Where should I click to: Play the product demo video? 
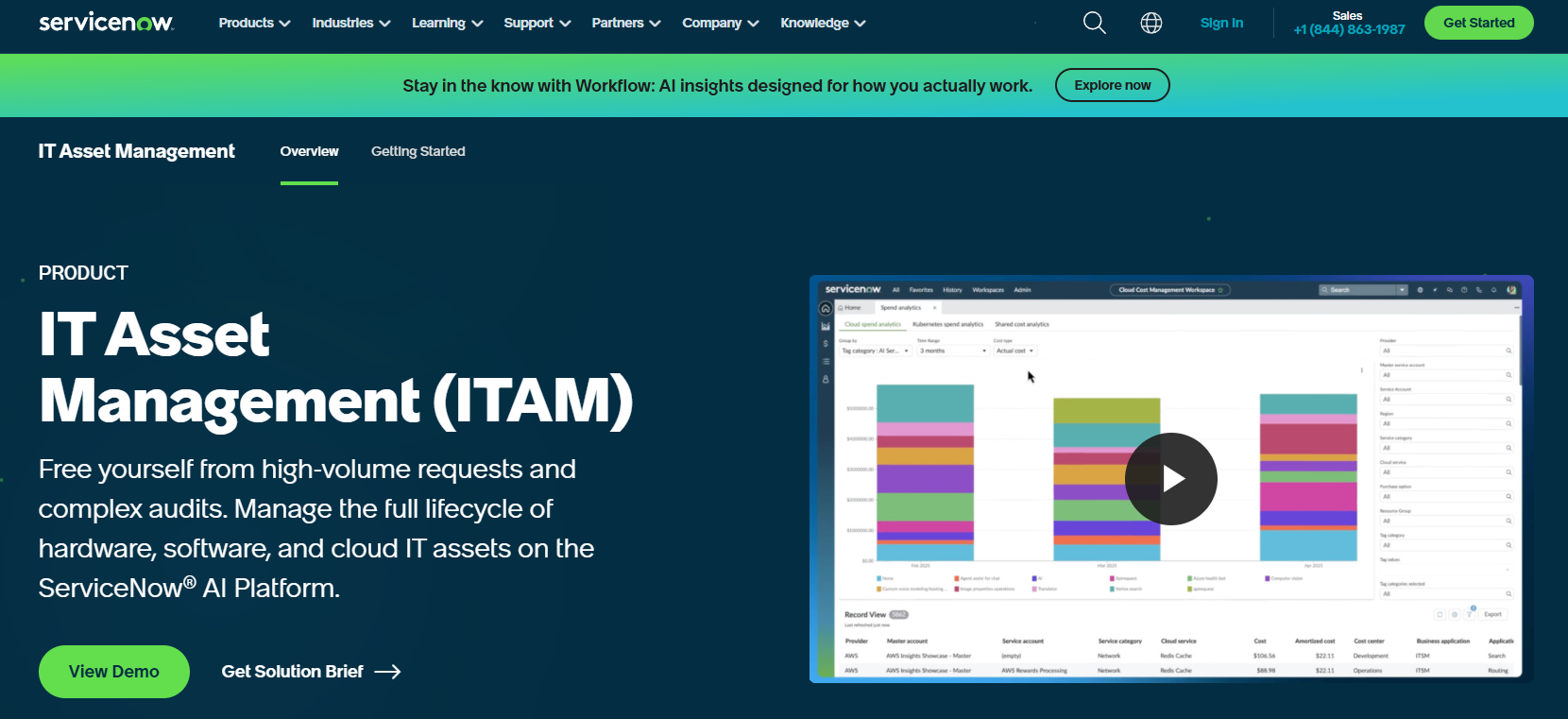click(1171, 479)
